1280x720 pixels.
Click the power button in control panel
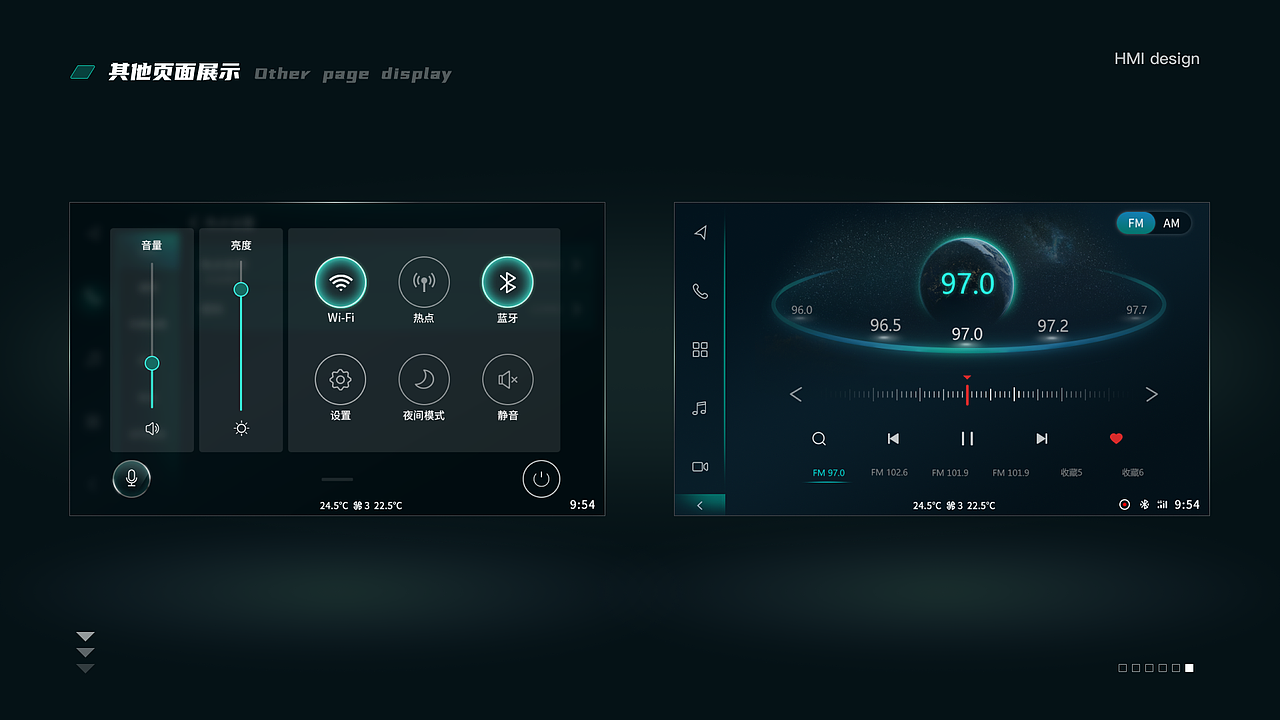pyautogui.click(x=541, y=479)
